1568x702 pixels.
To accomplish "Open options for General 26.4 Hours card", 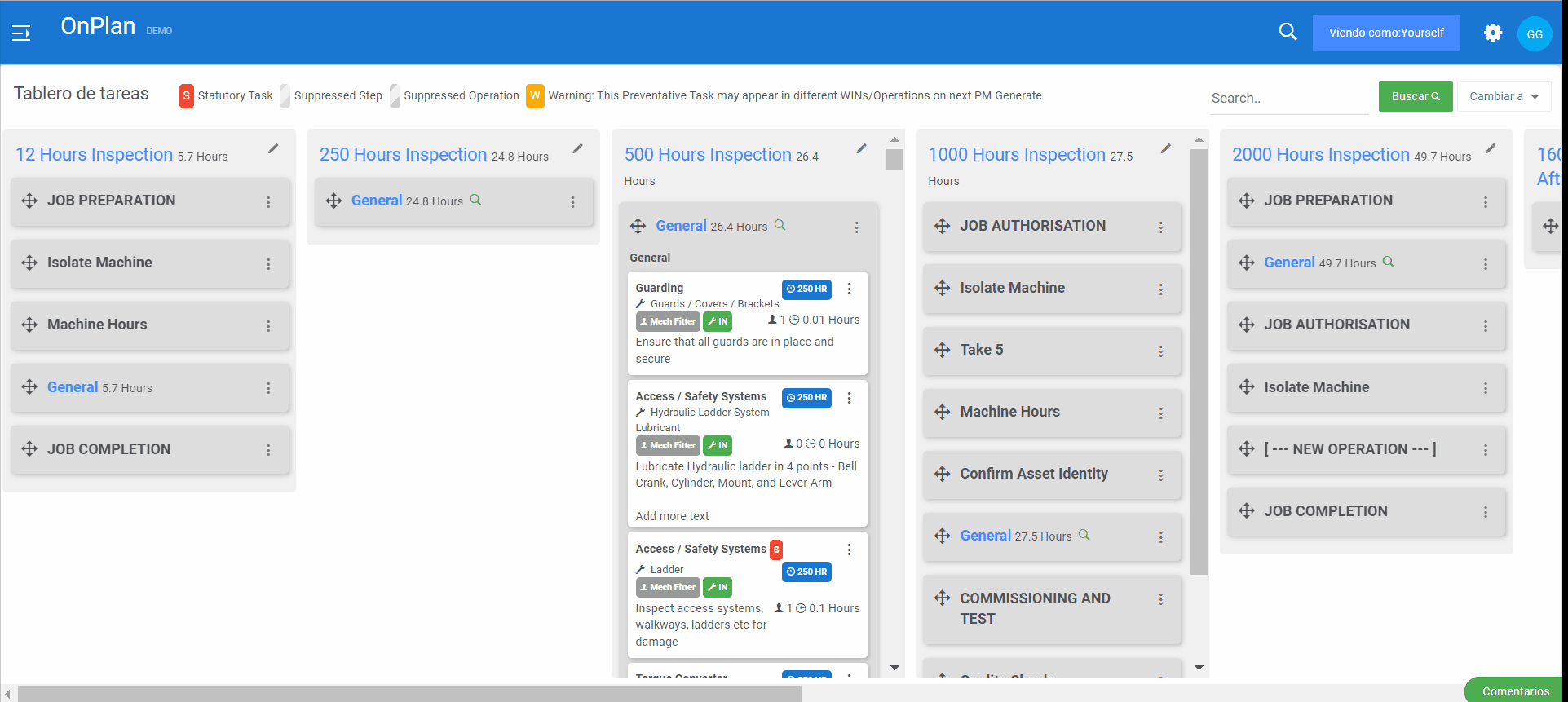I will [856, 227].
